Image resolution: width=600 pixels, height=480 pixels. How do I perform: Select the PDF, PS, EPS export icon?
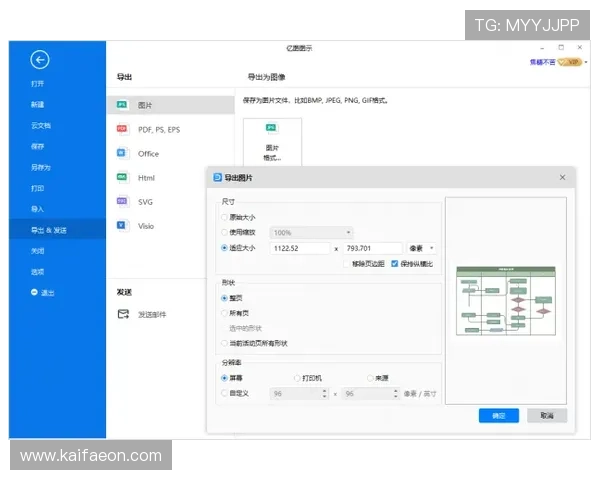click(122, 129)
